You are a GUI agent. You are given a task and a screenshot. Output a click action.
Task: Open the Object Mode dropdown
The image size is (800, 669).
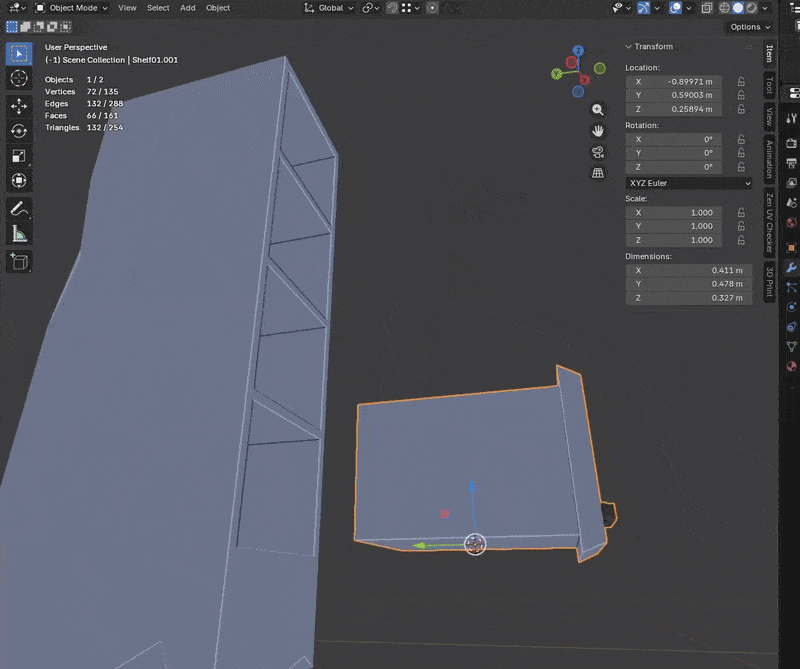[72, 8]
